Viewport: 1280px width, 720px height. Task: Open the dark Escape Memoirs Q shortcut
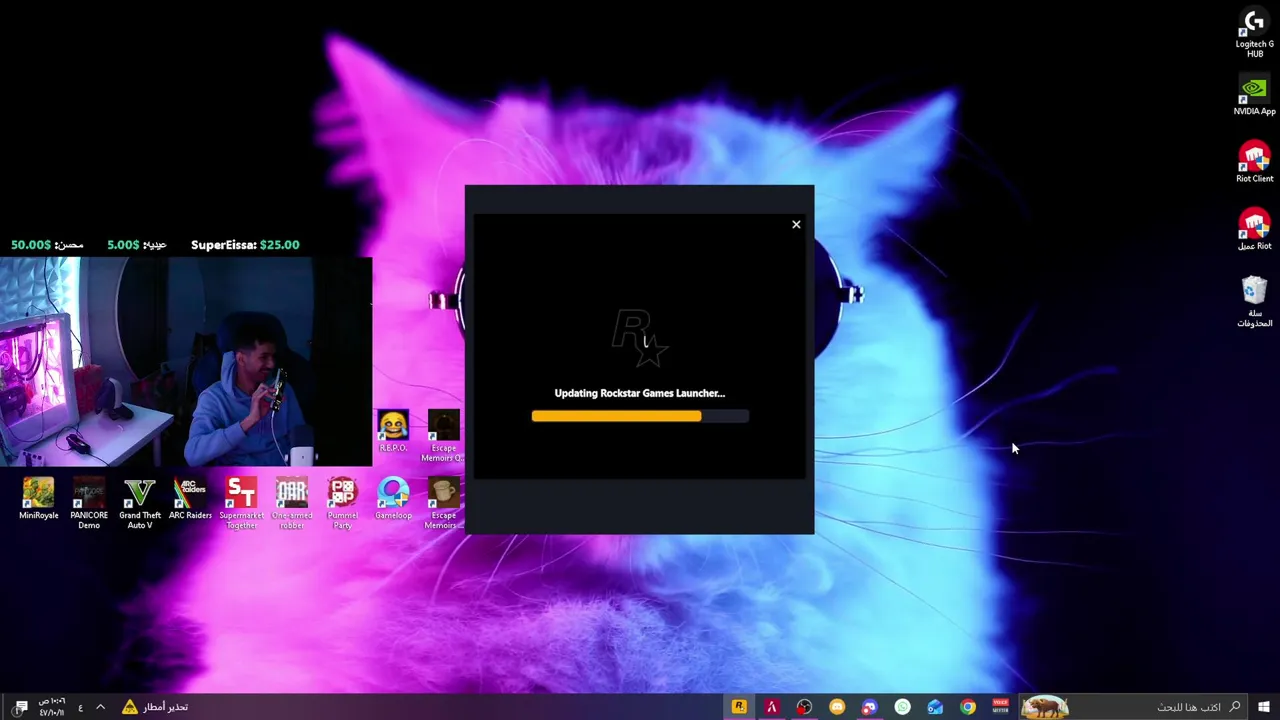(443, 436)
